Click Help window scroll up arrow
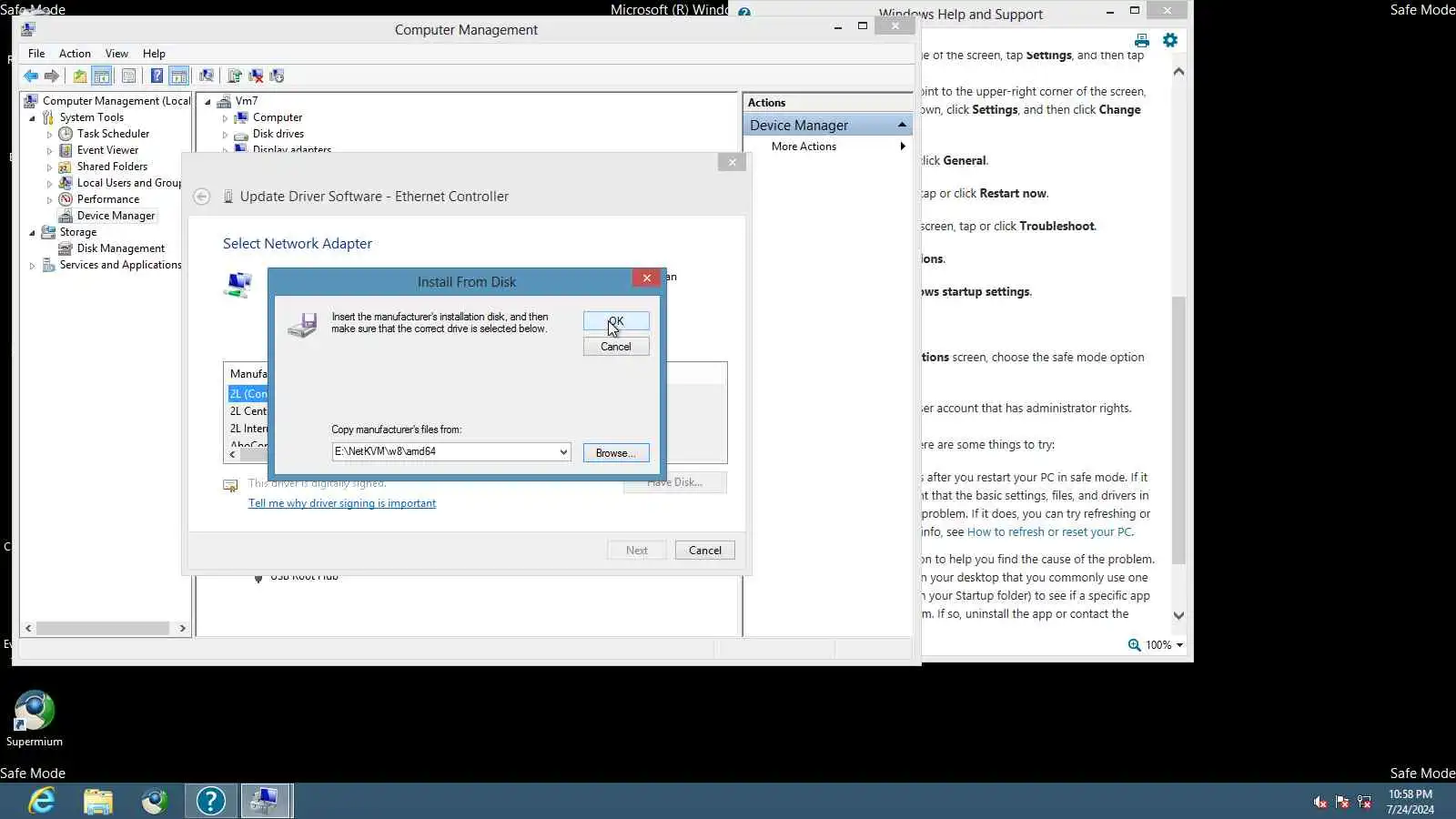Screen dimensions: 1456x819 (1178, 71)
